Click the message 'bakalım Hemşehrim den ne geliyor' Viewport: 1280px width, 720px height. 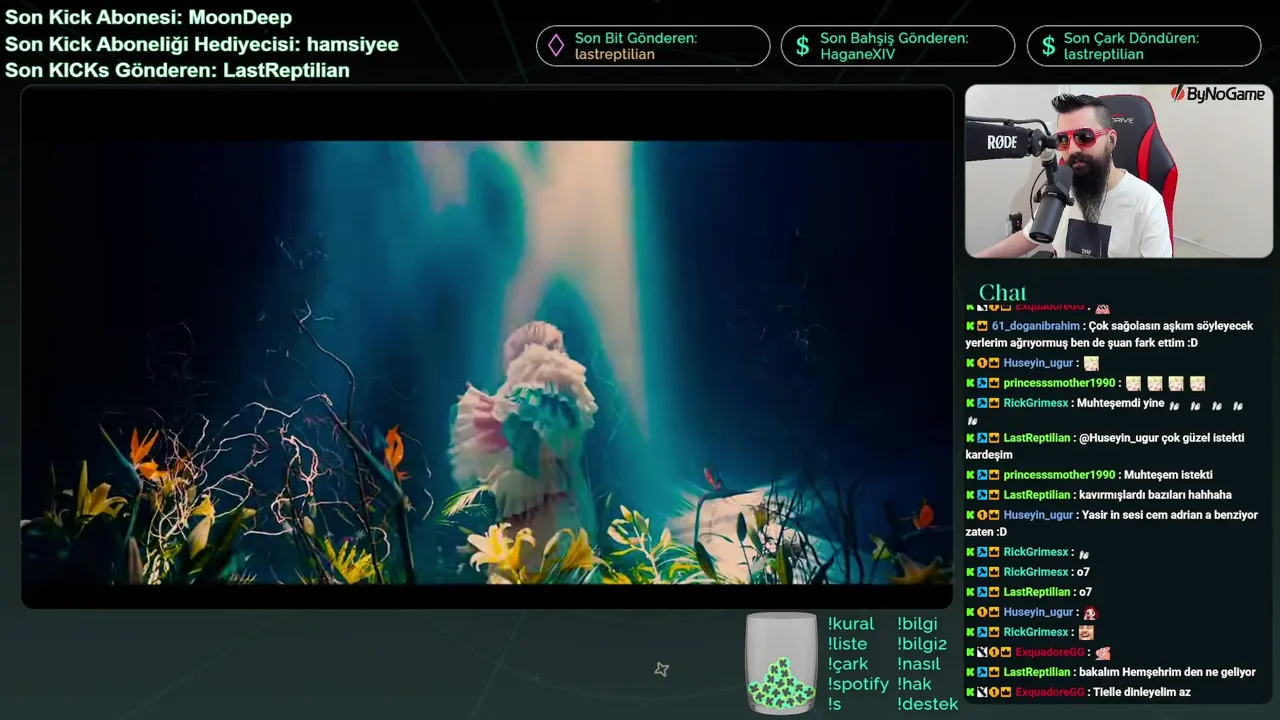pos(1167,672)
